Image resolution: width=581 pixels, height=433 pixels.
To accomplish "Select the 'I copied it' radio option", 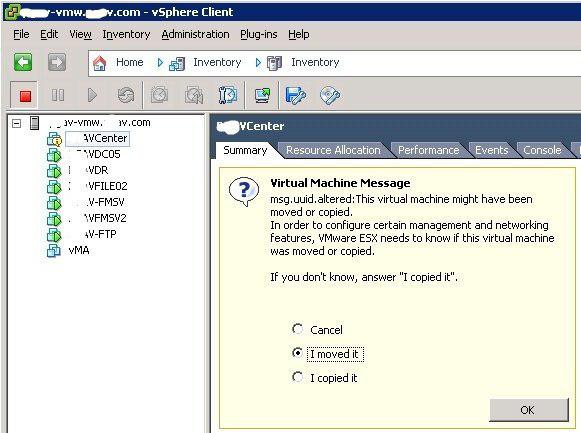I will tap(297, 377).
